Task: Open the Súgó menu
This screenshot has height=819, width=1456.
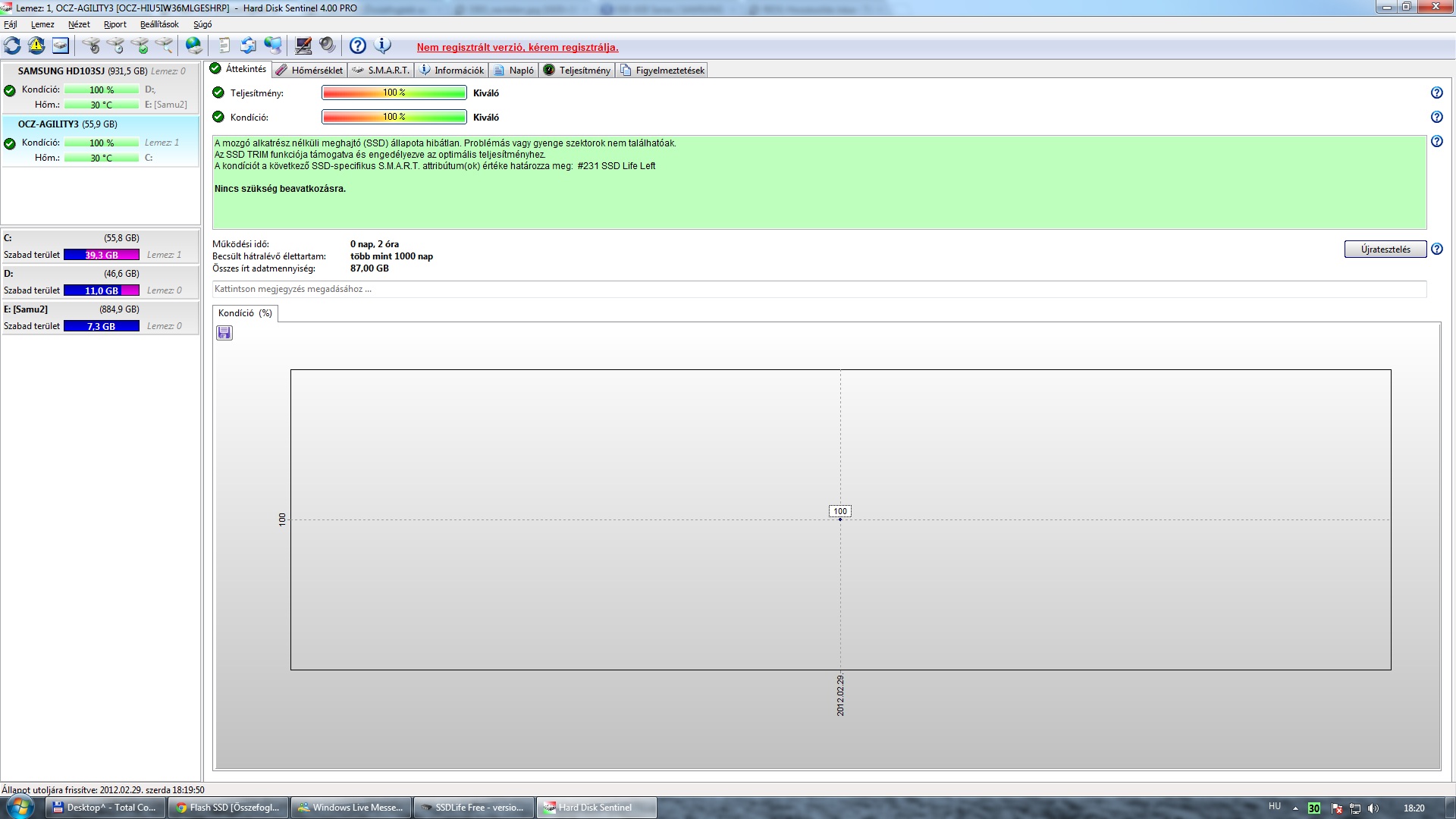Action: click(202, 24)
